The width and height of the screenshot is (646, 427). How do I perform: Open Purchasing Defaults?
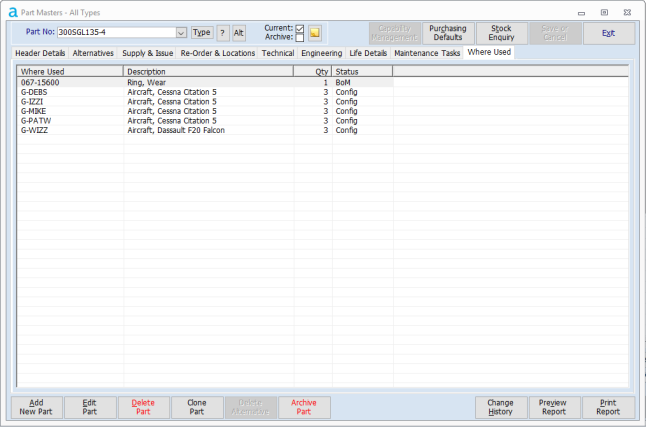(x=447, y=33)
